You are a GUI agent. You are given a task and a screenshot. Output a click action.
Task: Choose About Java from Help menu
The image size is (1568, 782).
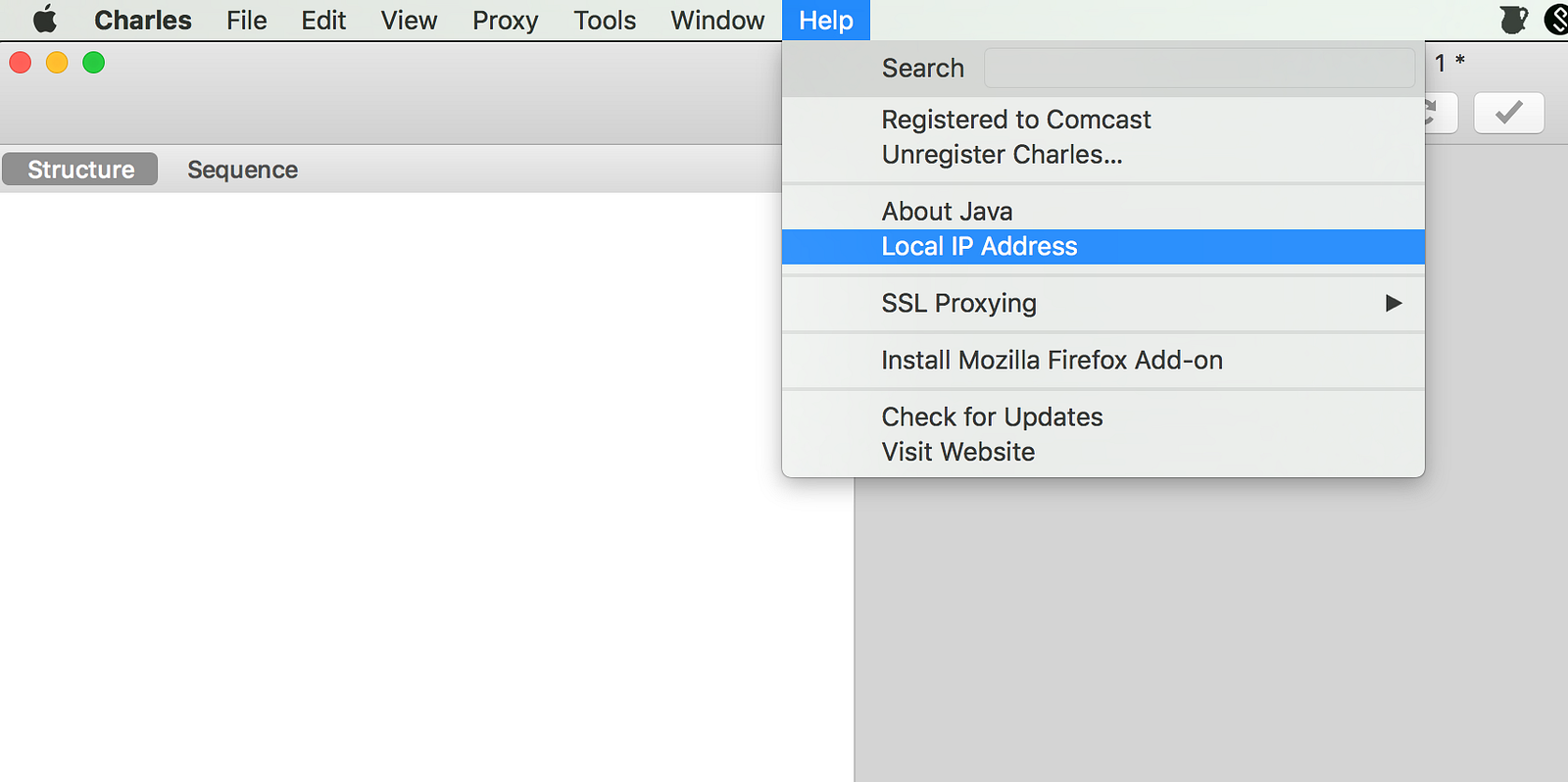(x=947, y=212)
